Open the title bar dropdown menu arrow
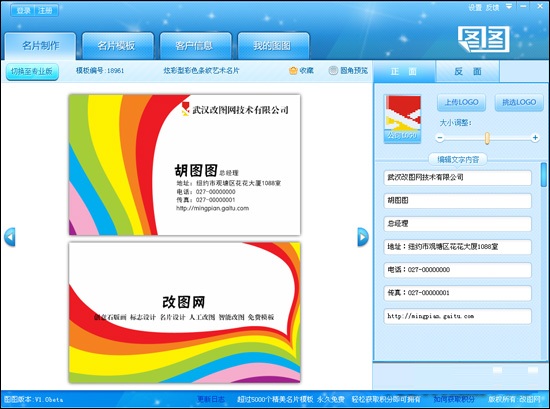 pos(509,7)
